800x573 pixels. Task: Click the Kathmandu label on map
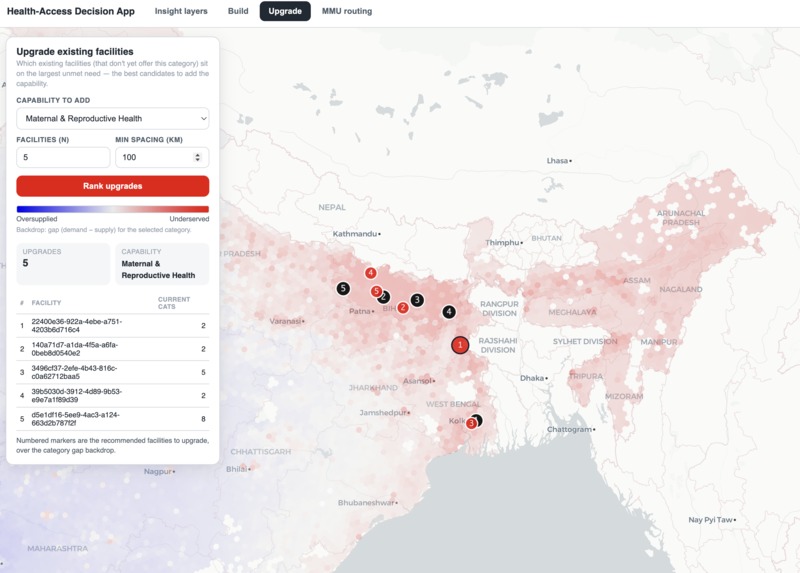[355, 234]
